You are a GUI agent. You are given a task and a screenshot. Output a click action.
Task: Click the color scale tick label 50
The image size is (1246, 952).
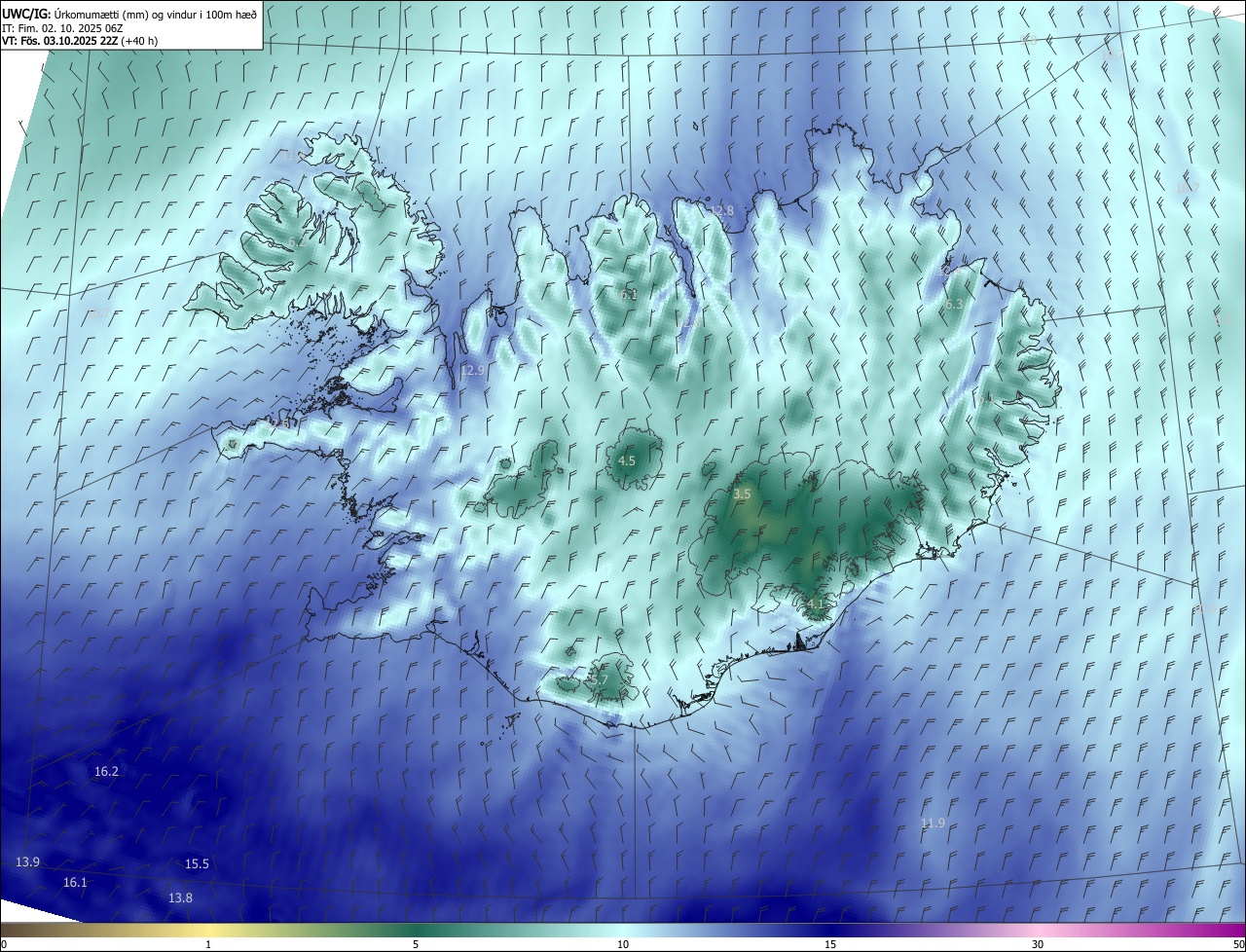coord(1238,944)
